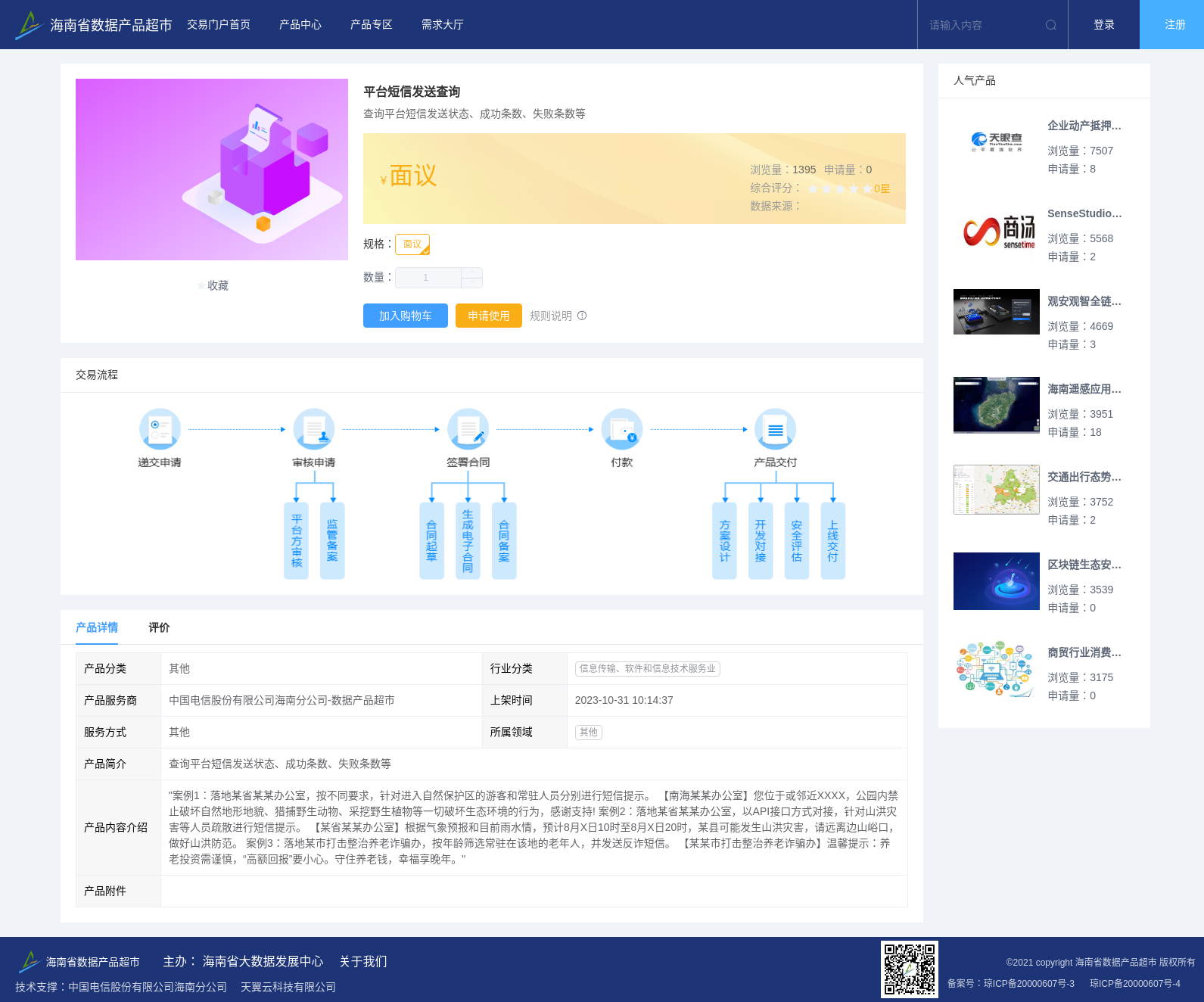Open 观安观智全链 product thumbnail
This screenshot has width=1204, height=1002.
coord(997,312)
